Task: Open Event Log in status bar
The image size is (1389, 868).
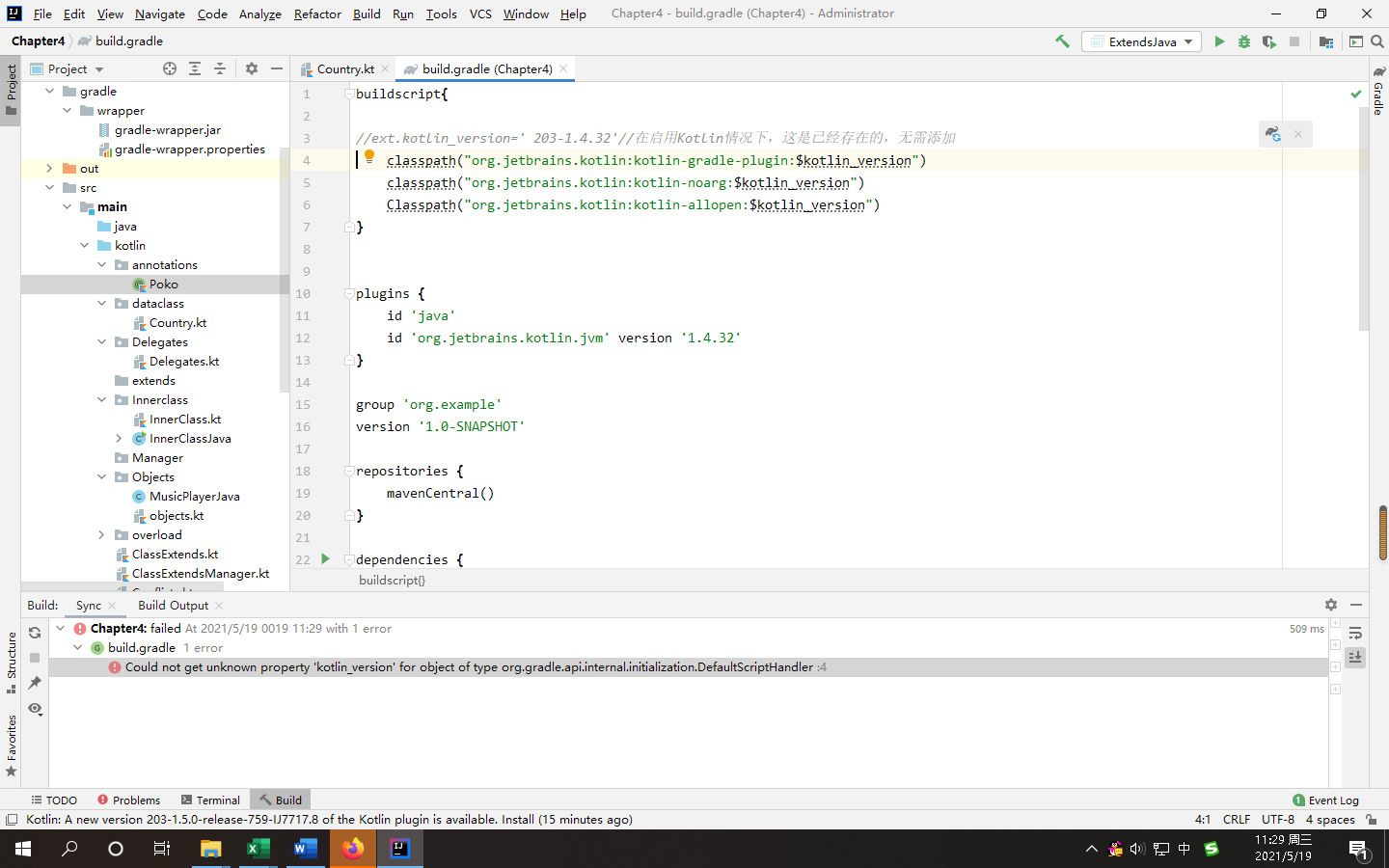Action: [x=1325, y=800]
